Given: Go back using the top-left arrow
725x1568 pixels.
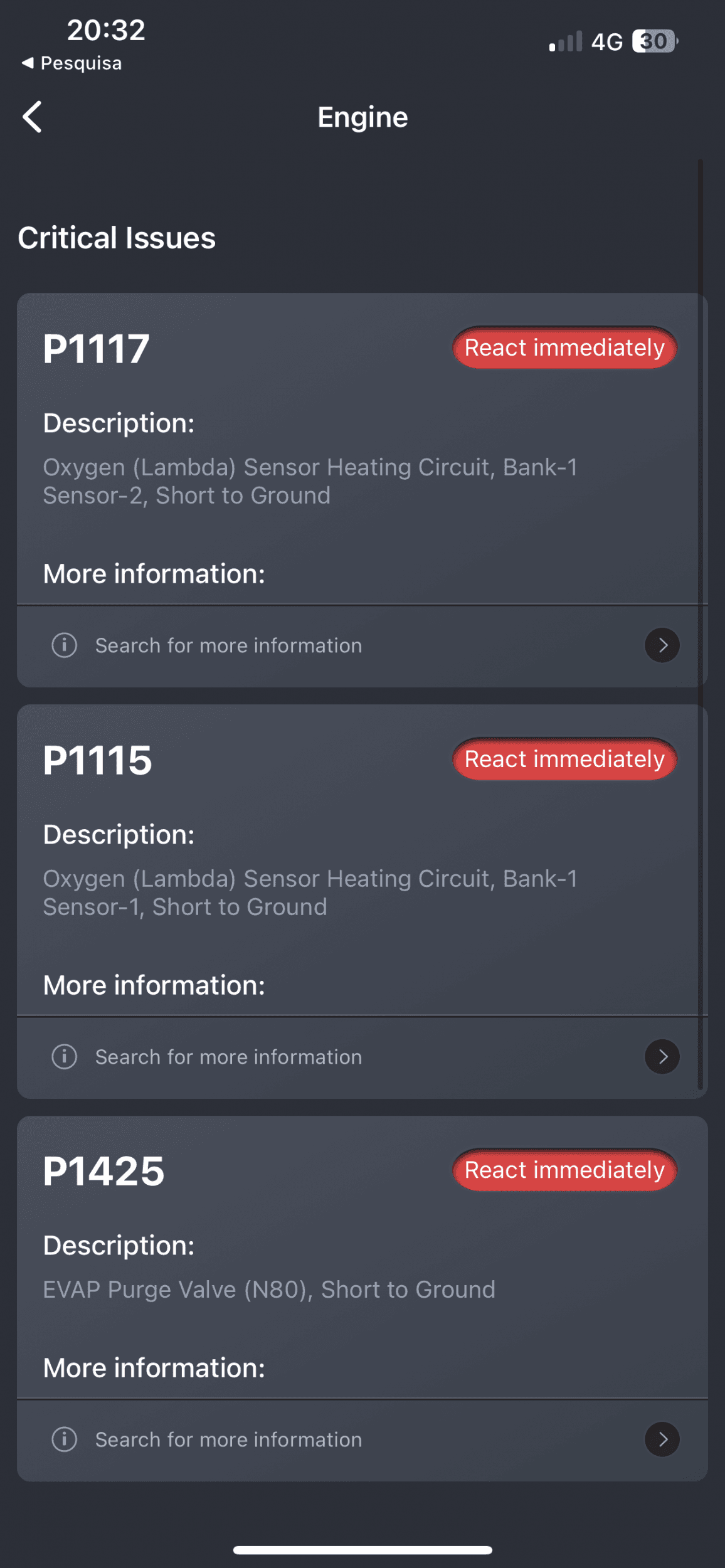Looking at the screenshot, I should 32,117.
